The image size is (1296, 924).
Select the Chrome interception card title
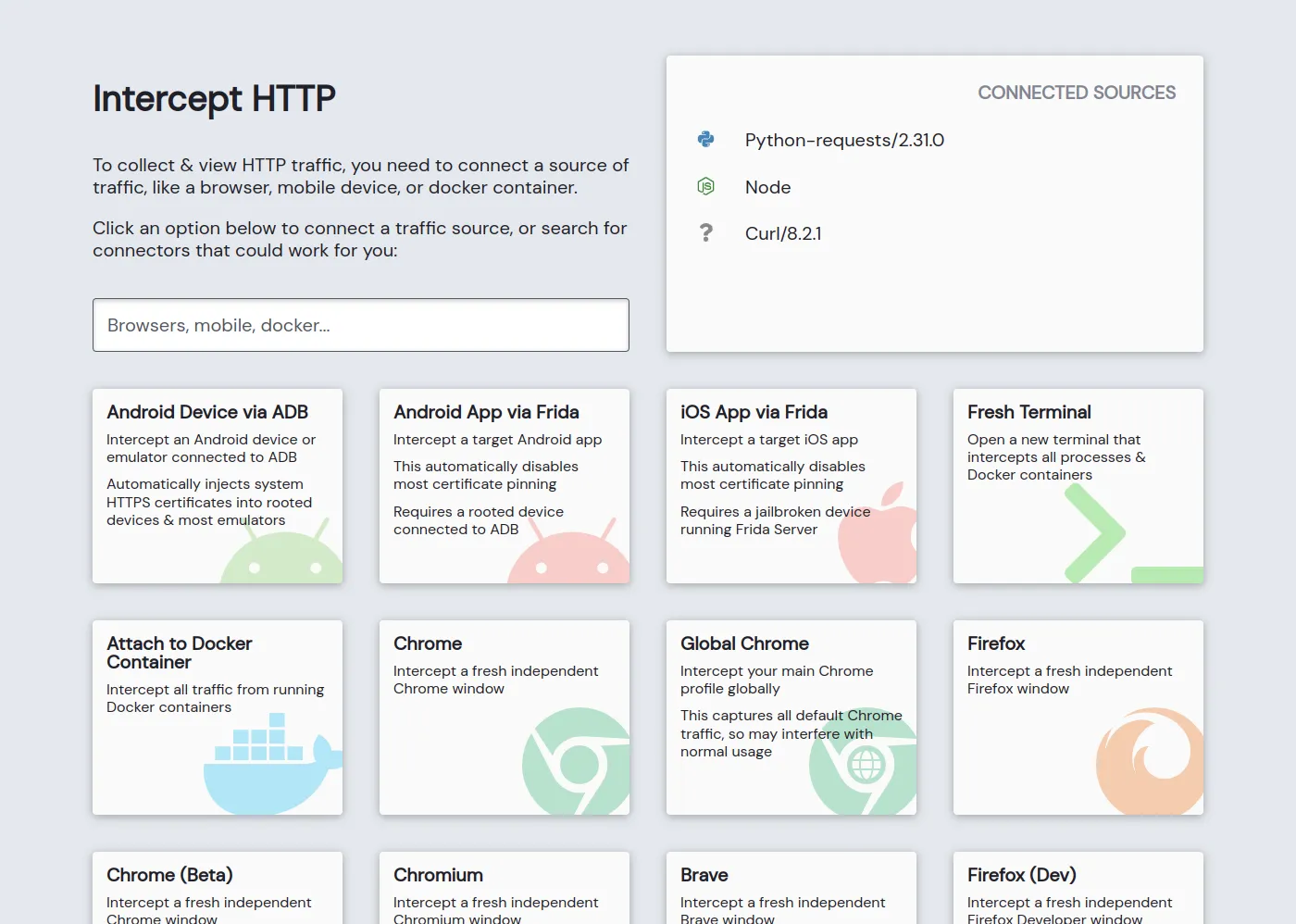coord(428,643)
